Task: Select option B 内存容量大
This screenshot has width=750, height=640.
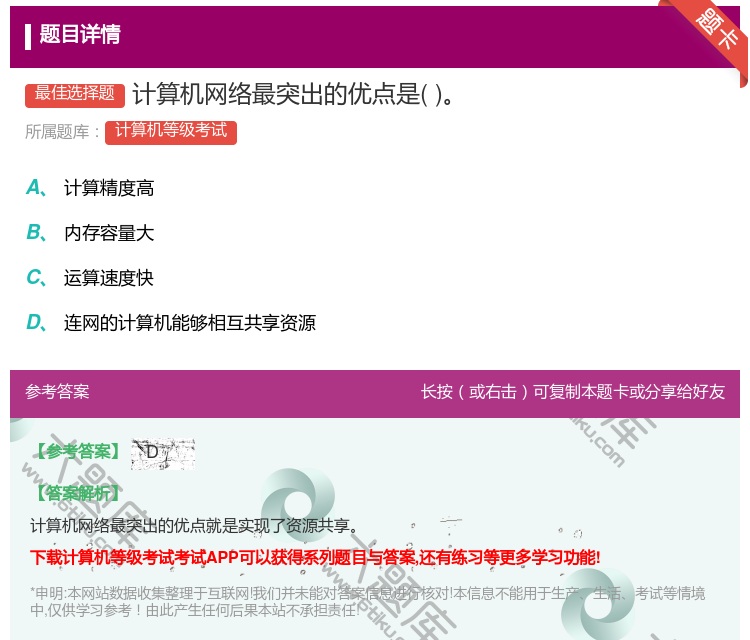Action: (x=90, y=233)
